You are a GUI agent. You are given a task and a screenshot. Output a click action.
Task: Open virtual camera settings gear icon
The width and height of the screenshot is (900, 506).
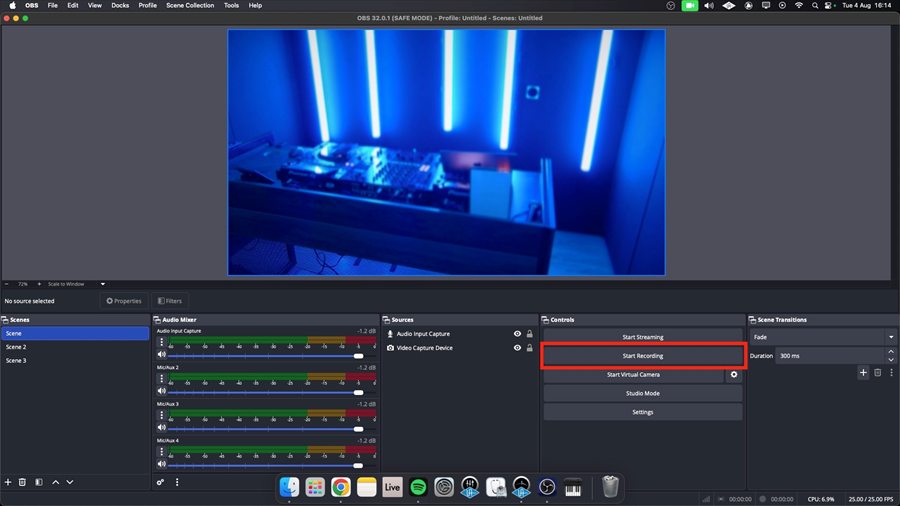pyautogui.click(x=734, y=375)
